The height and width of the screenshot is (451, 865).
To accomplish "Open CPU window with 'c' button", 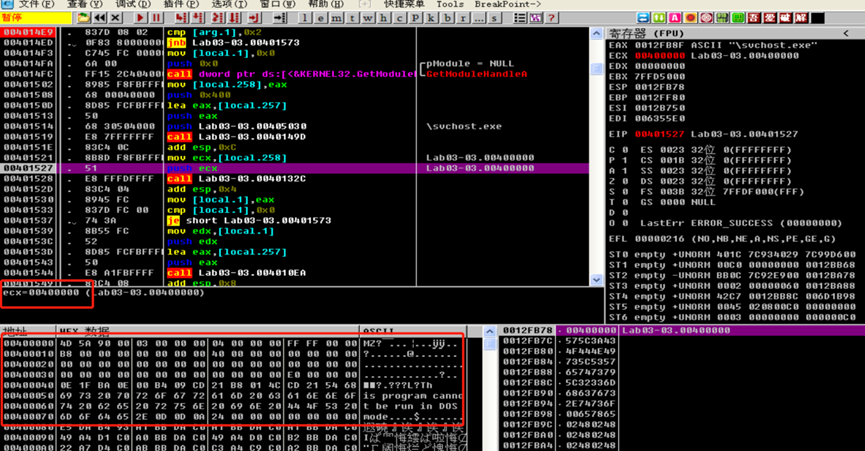I will click(x=399, y=18).
